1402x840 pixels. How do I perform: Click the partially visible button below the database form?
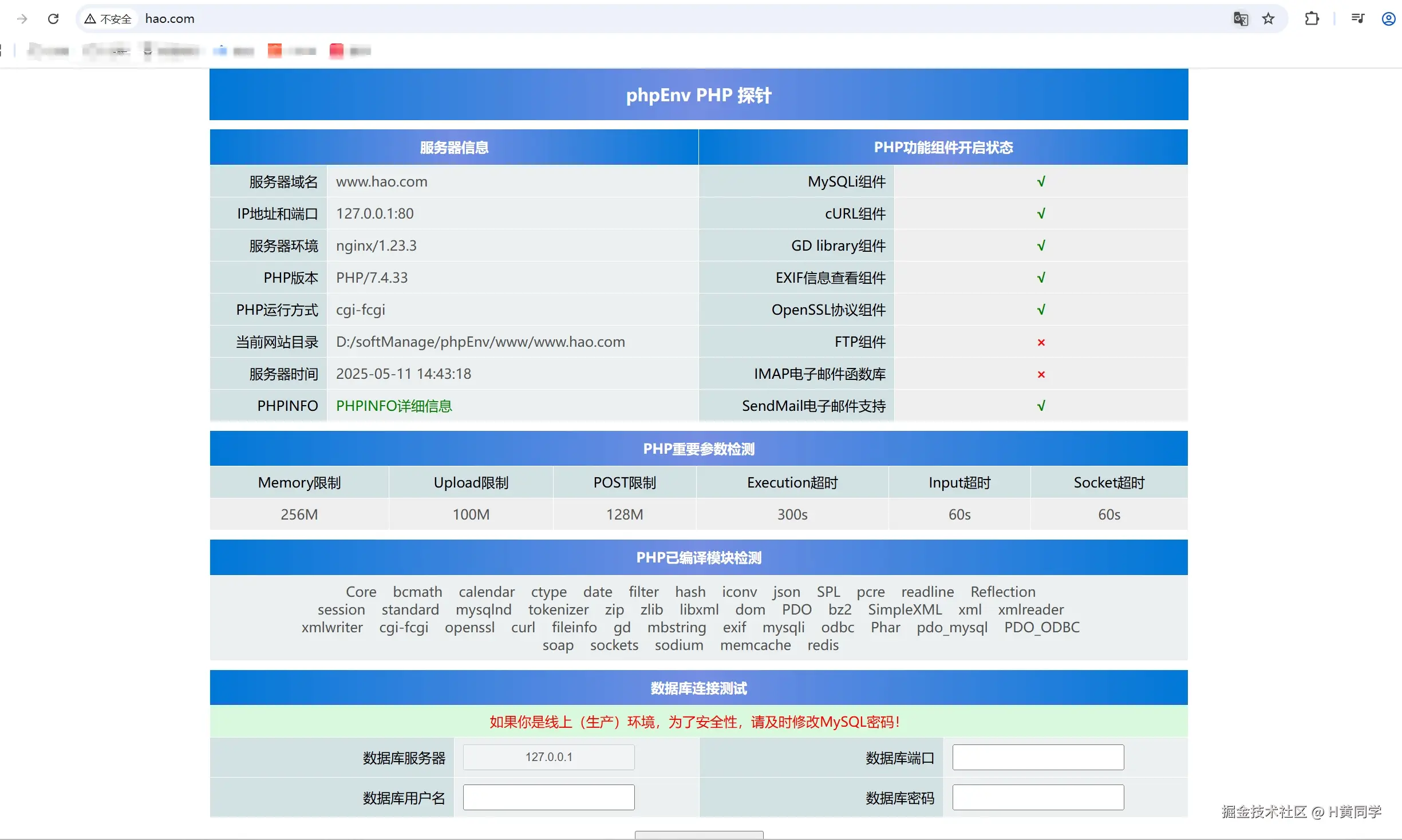pos(698,835)
